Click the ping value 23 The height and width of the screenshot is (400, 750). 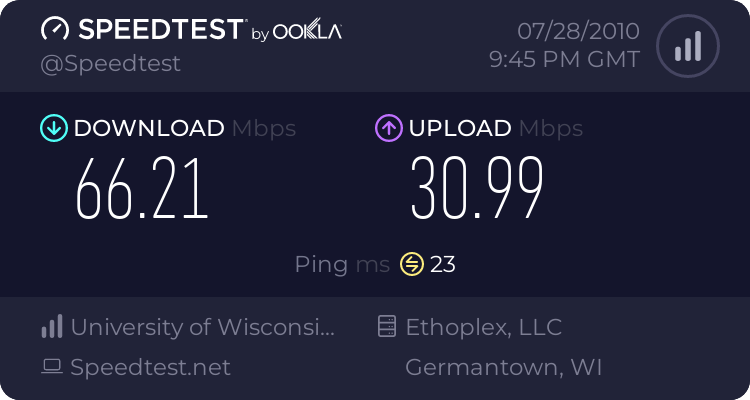click(442, 265)
